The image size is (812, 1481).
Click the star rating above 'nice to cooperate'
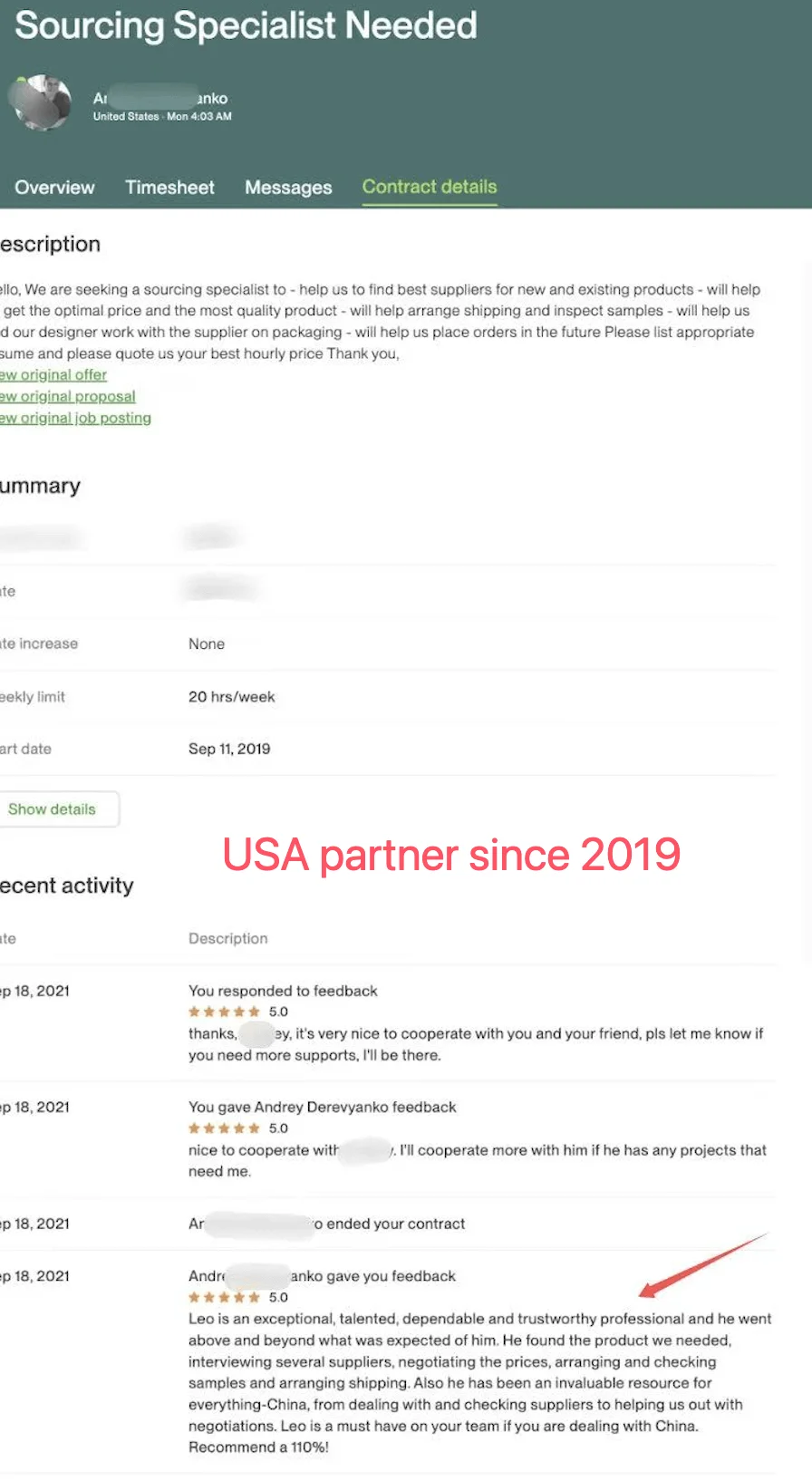[x=224, y=1129]
